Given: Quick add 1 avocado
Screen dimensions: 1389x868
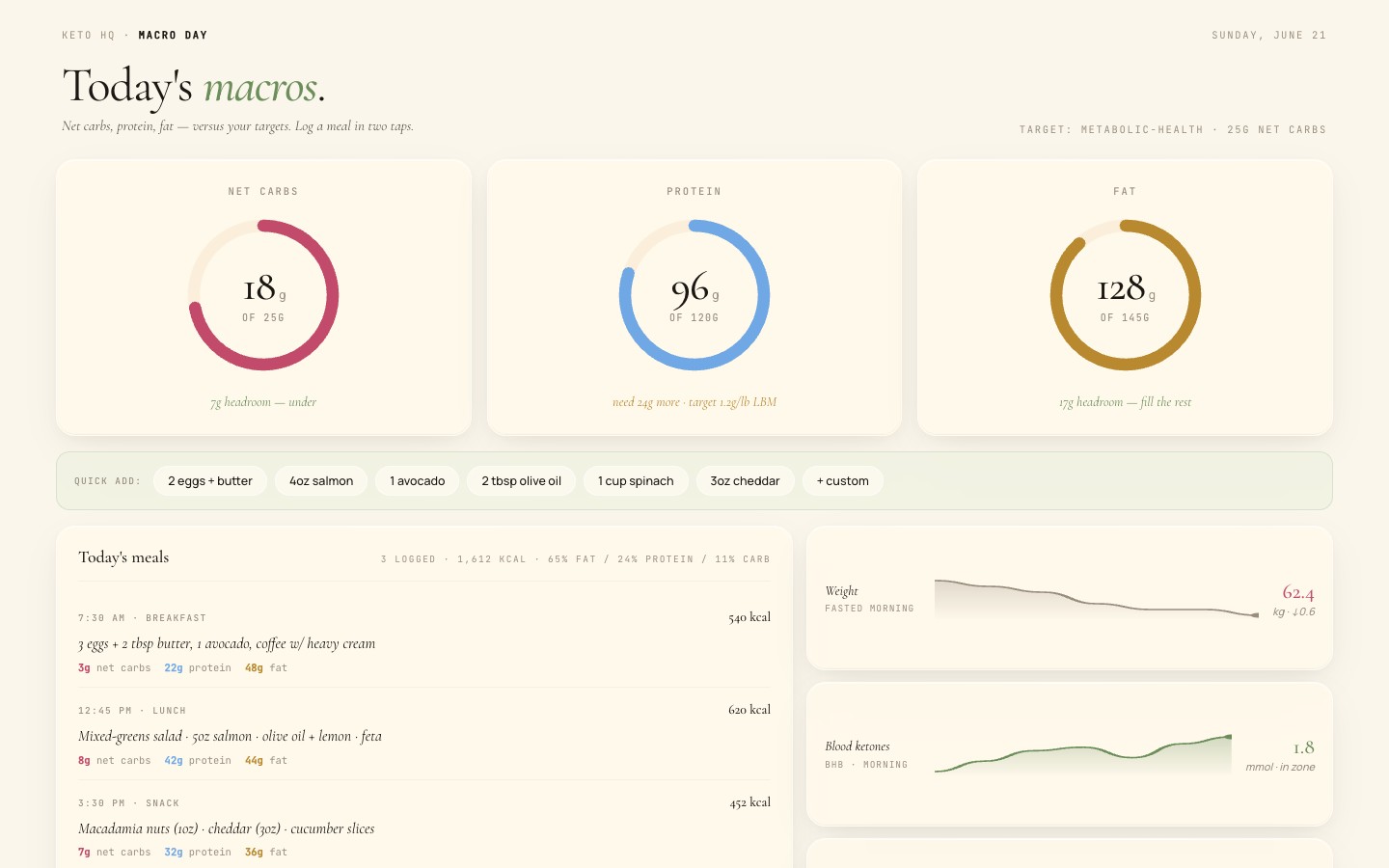Looking at the screenshot, I should click(418, 481).
